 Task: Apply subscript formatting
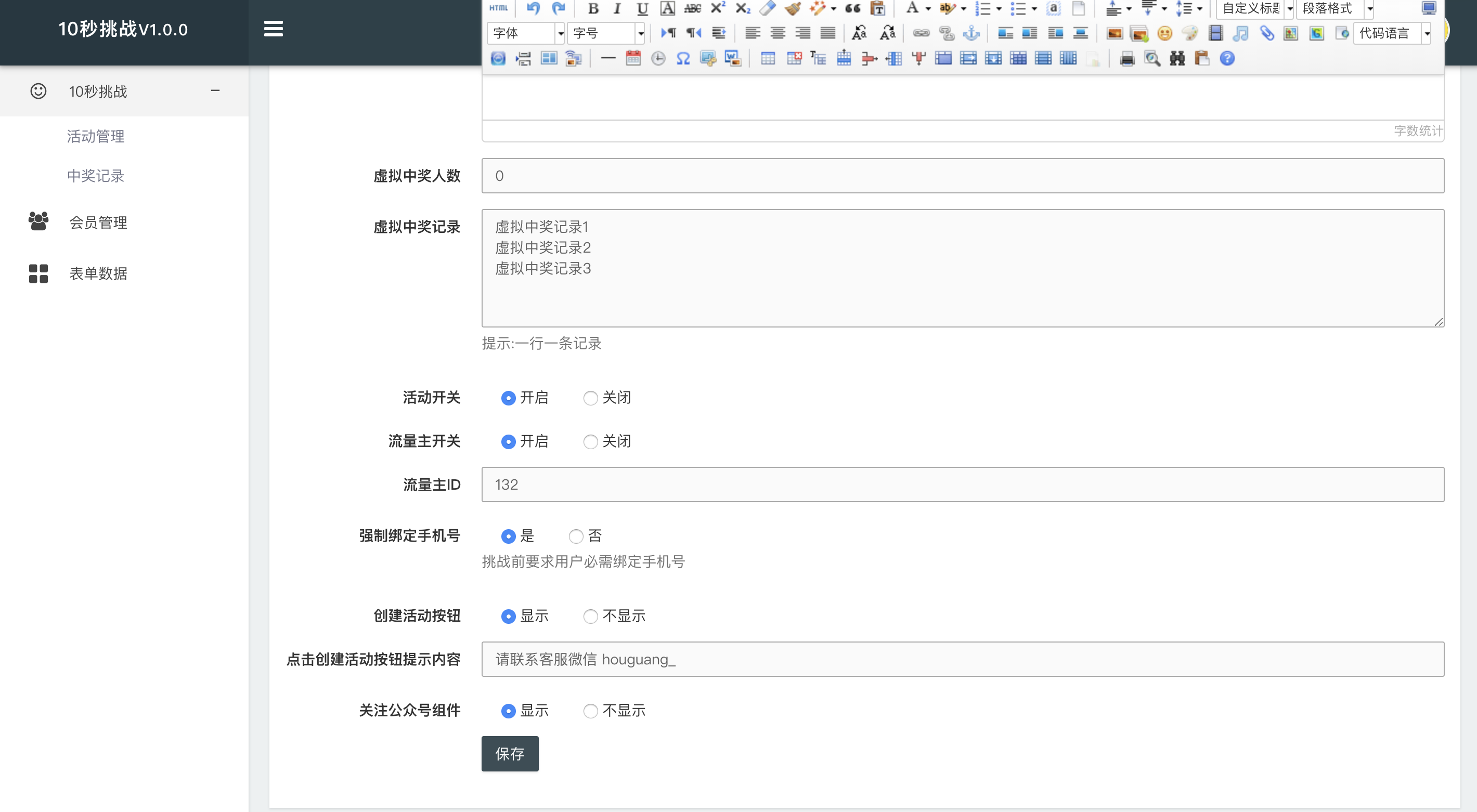click(743, 8)
